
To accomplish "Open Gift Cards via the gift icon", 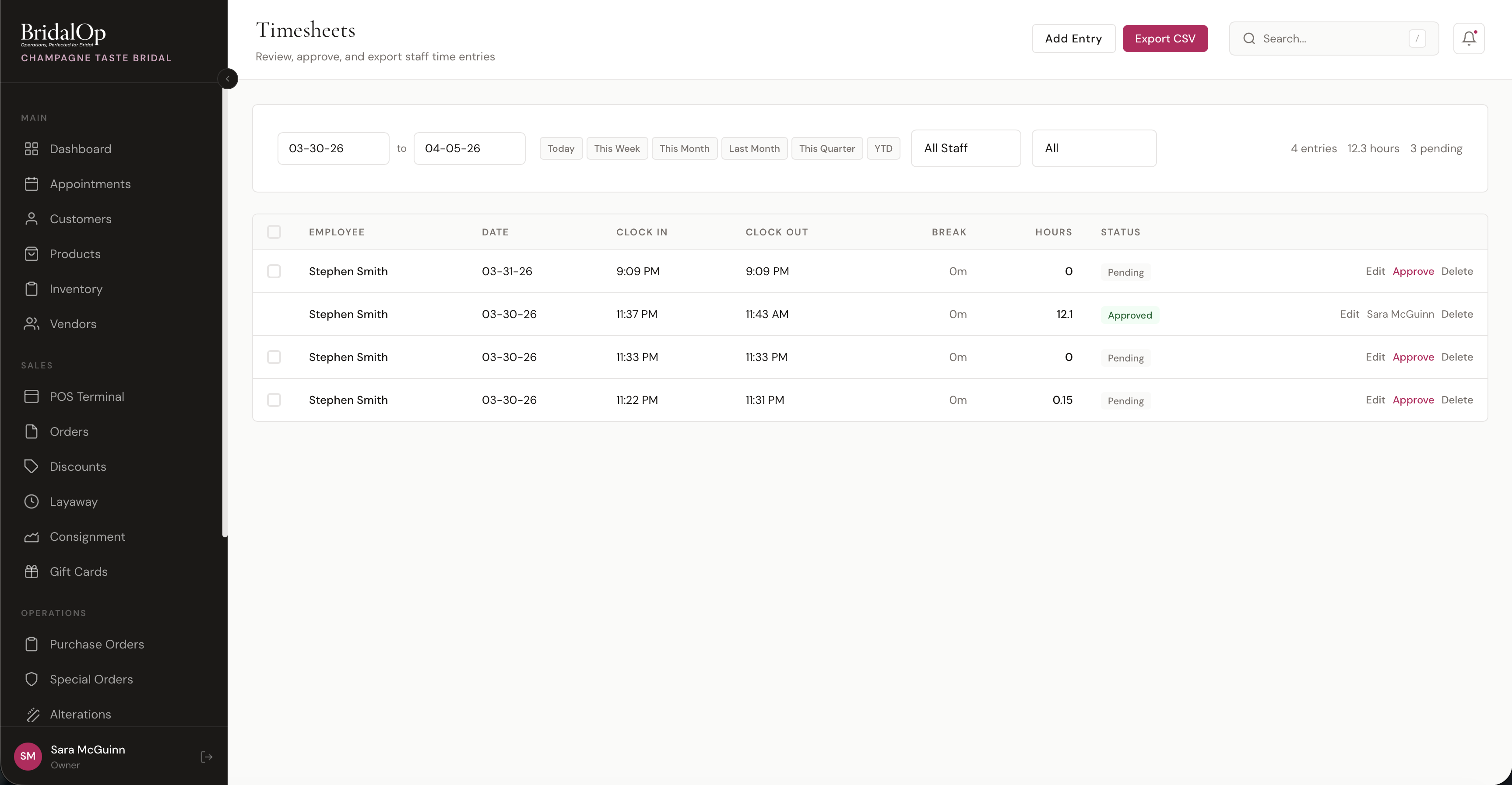I will pyautogui.click(x=32, y=571).
